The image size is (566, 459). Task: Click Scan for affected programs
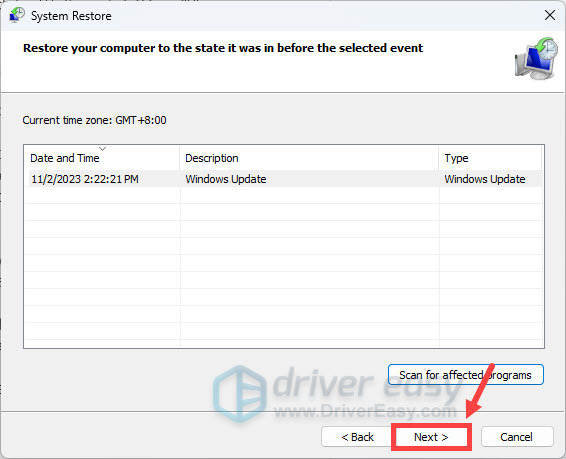(466, 375)
